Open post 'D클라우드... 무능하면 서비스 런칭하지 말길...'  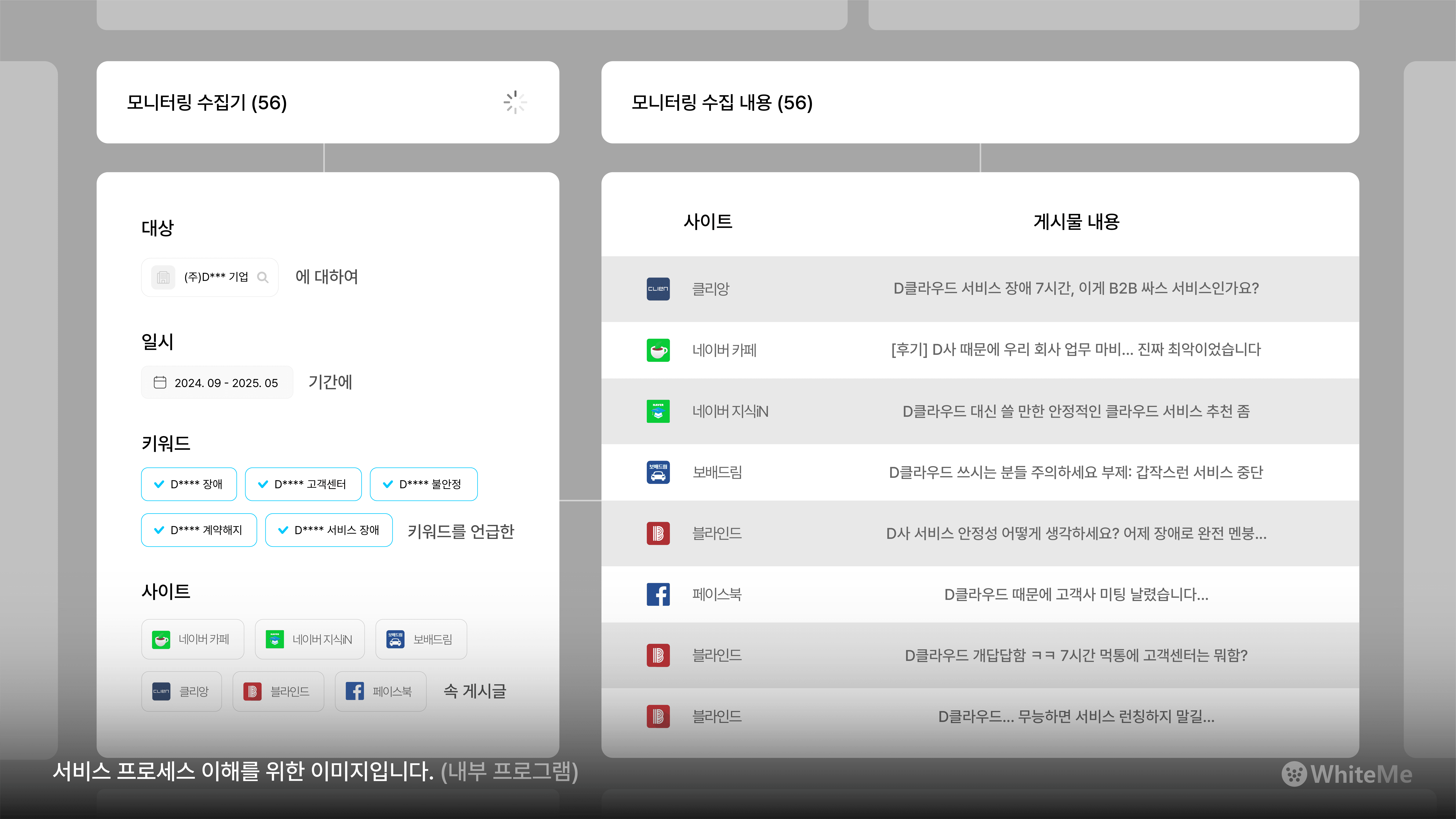[1076, 717]
